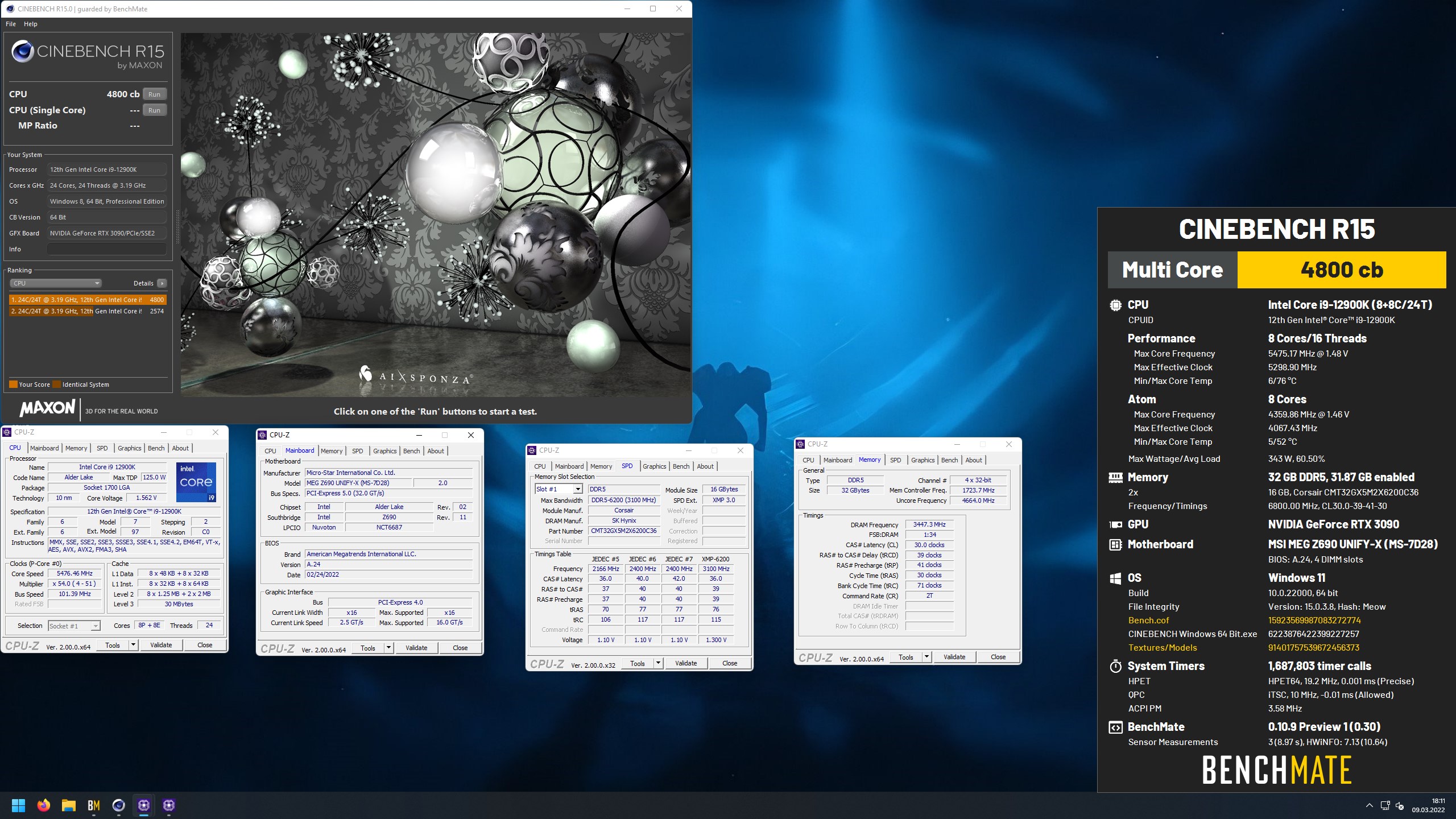This screenshot has height=819, width=1456.
Task: Click the Your Score orange legend swatch
Action: pyautogui.click(x=13, y=384)
